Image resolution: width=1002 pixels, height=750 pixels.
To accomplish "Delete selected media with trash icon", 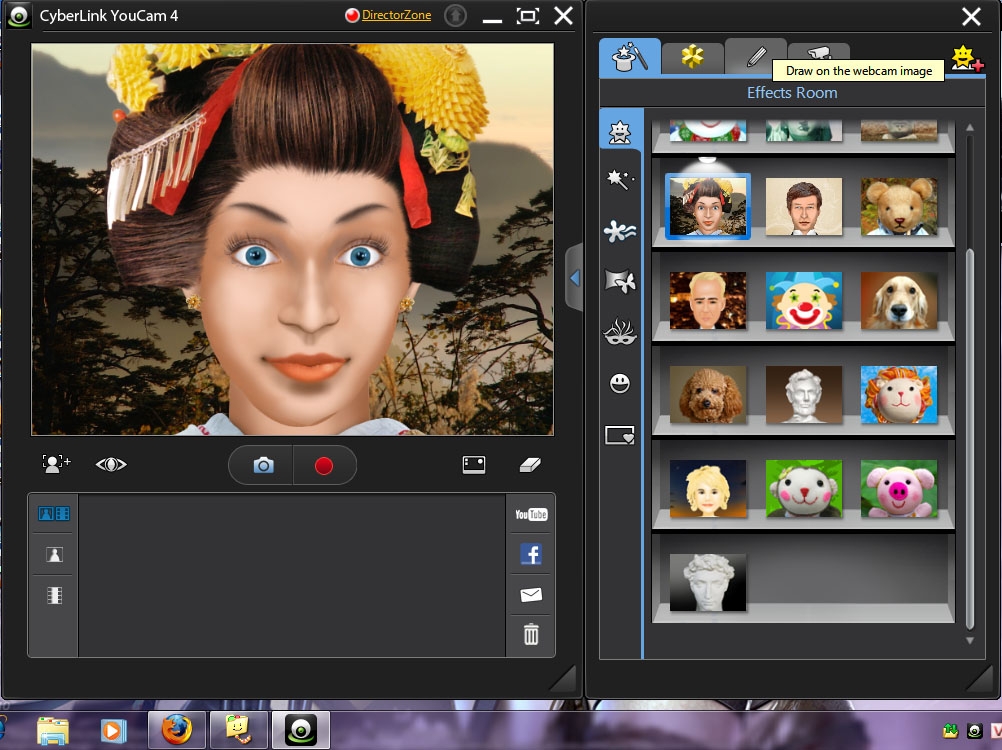I will click(531, 634).
